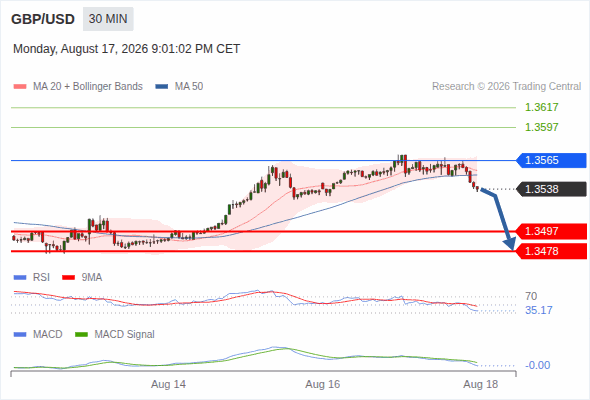Click the Research © 2026 Trading Central credit
Image resolution: width=590 pixels, height=400 pixels.
506,87
